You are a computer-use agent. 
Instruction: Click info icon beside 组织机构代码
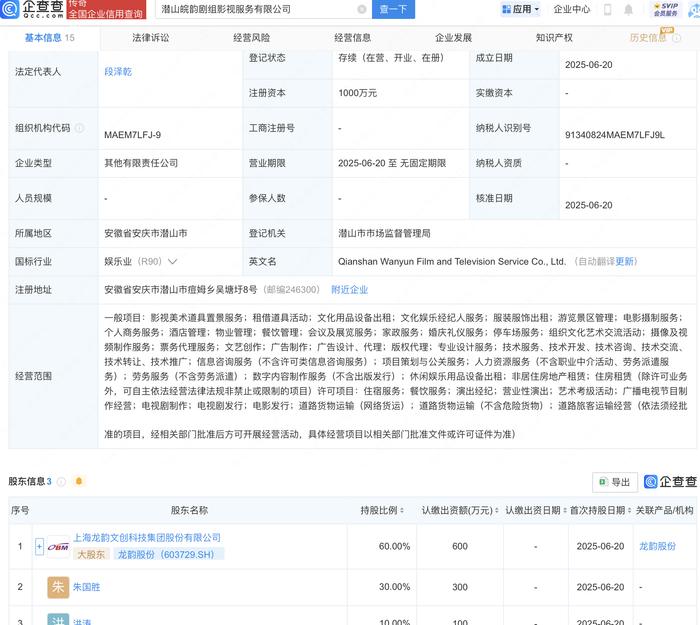79,128
